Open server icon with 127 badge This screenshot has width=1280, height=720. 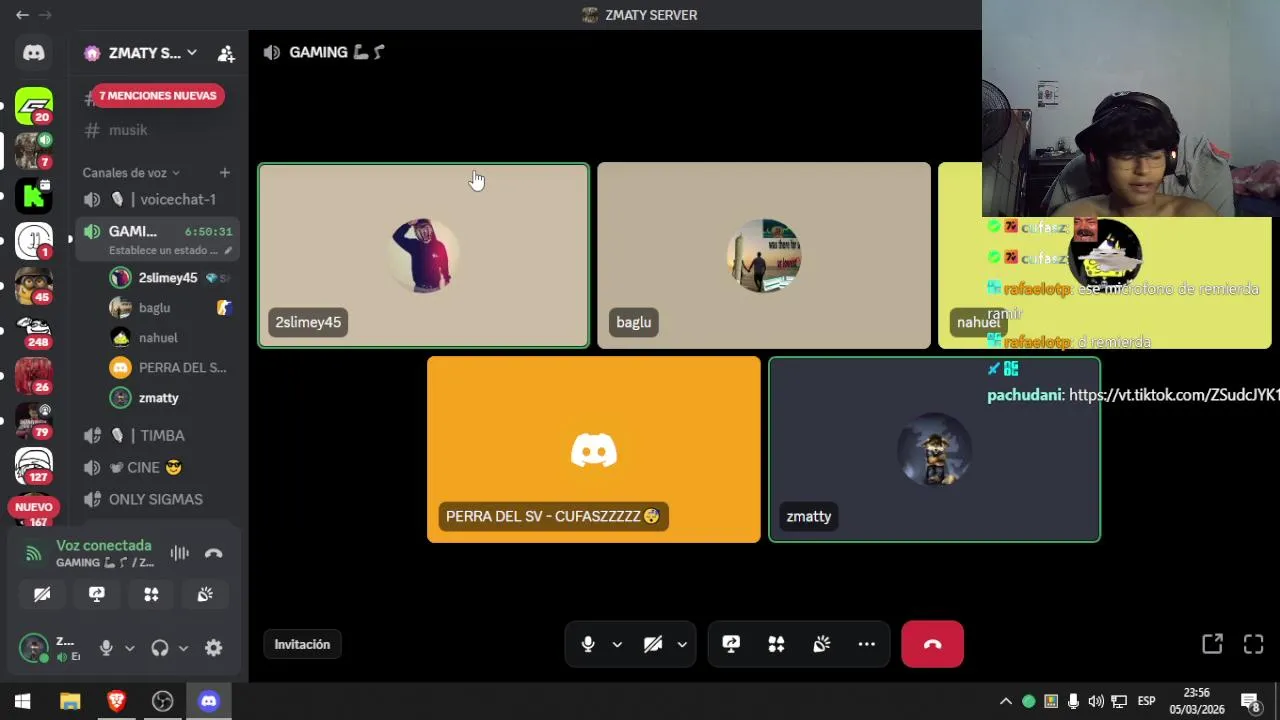coord(34,465)
